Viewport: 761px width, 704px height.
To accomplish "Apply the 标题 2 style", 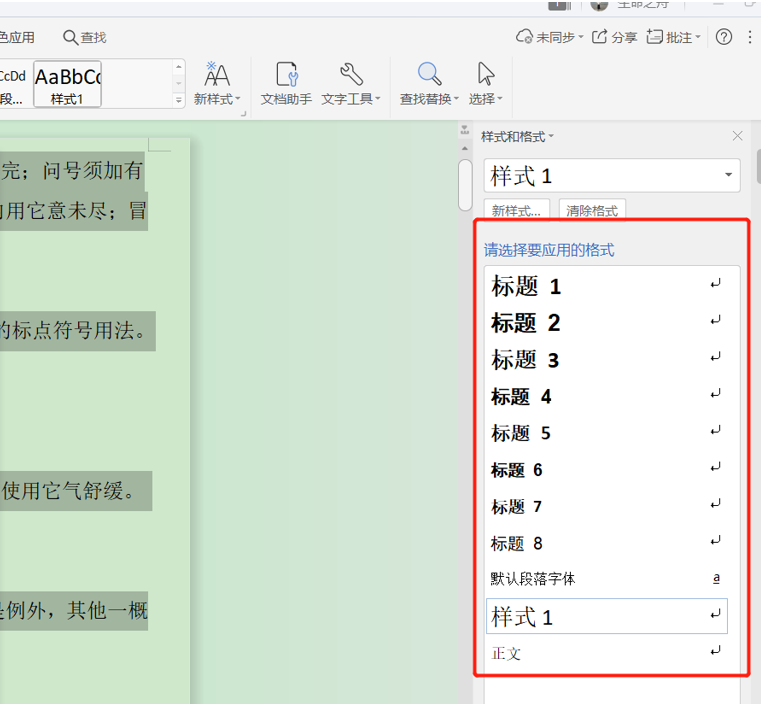I will click(607, 322).
